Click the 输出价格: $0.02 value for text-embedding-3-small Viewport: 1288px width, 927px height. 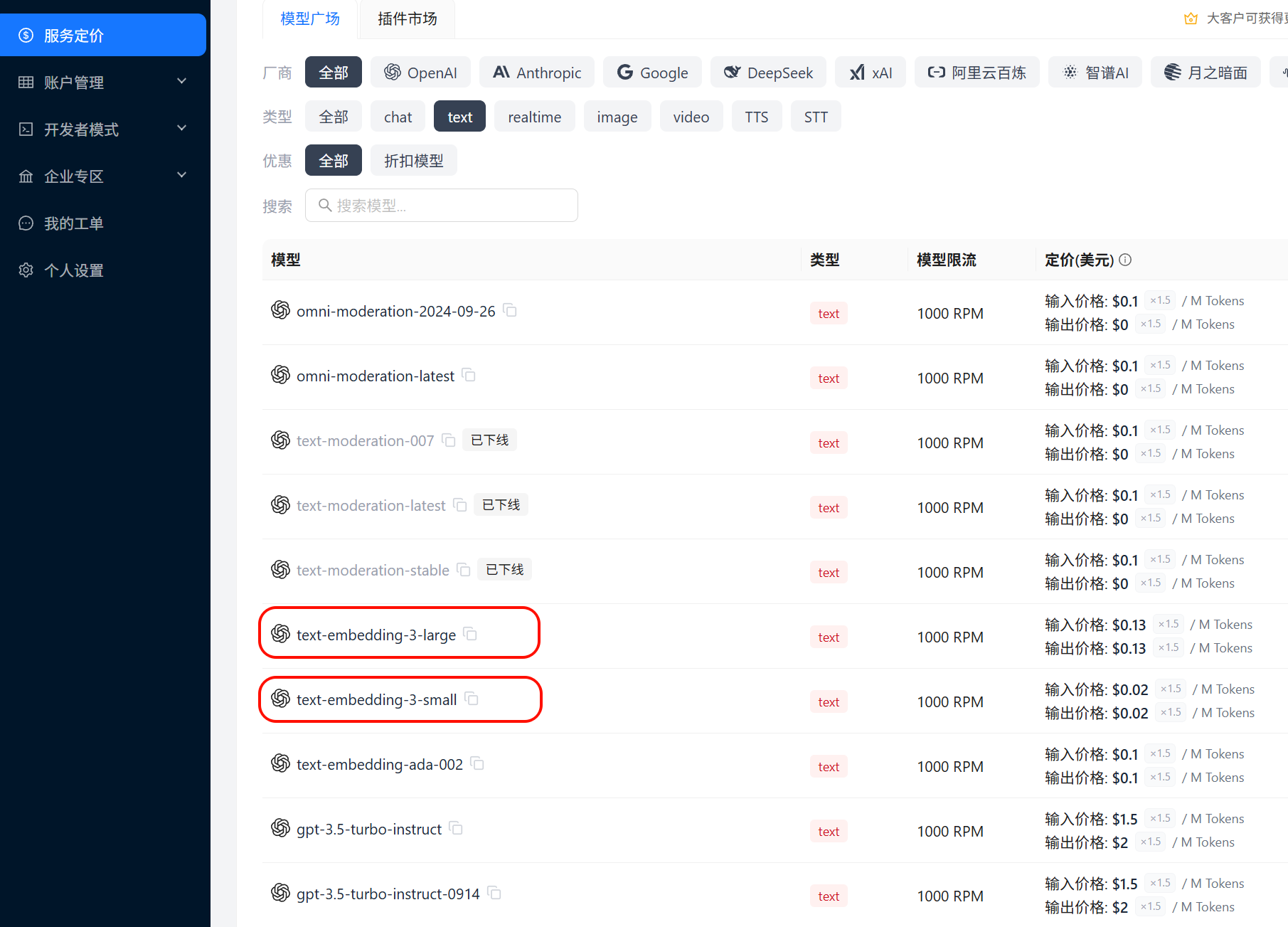tap(1096, 713)
